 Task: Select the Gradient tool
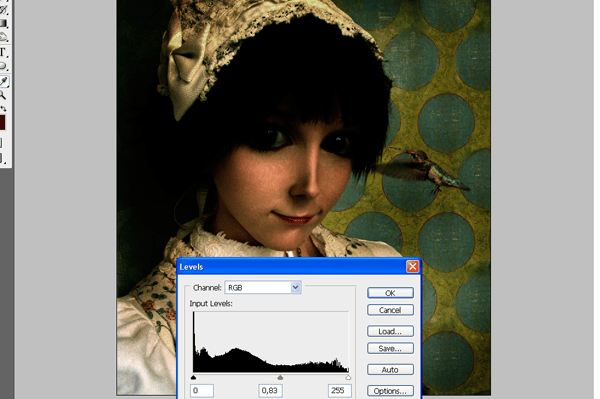[x=3, y=24]
